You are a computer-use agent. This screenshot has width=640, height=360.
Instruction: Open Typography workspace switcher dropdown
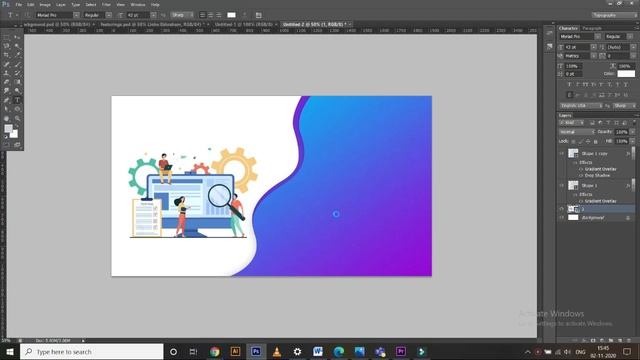coord(614,15)
